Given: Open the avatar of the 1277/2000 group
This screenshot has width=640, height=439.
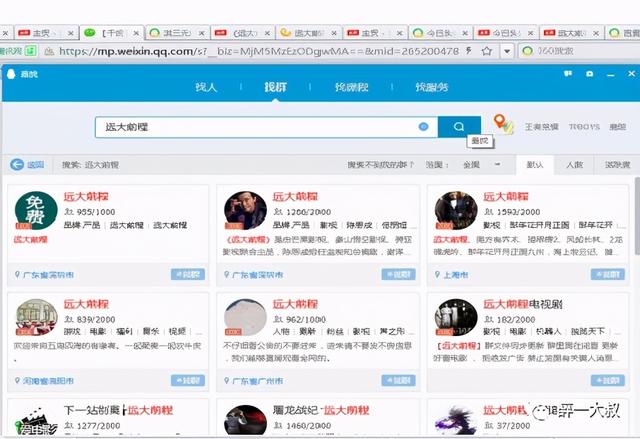Looking at the screenshot, I should [x=36, y=421].
